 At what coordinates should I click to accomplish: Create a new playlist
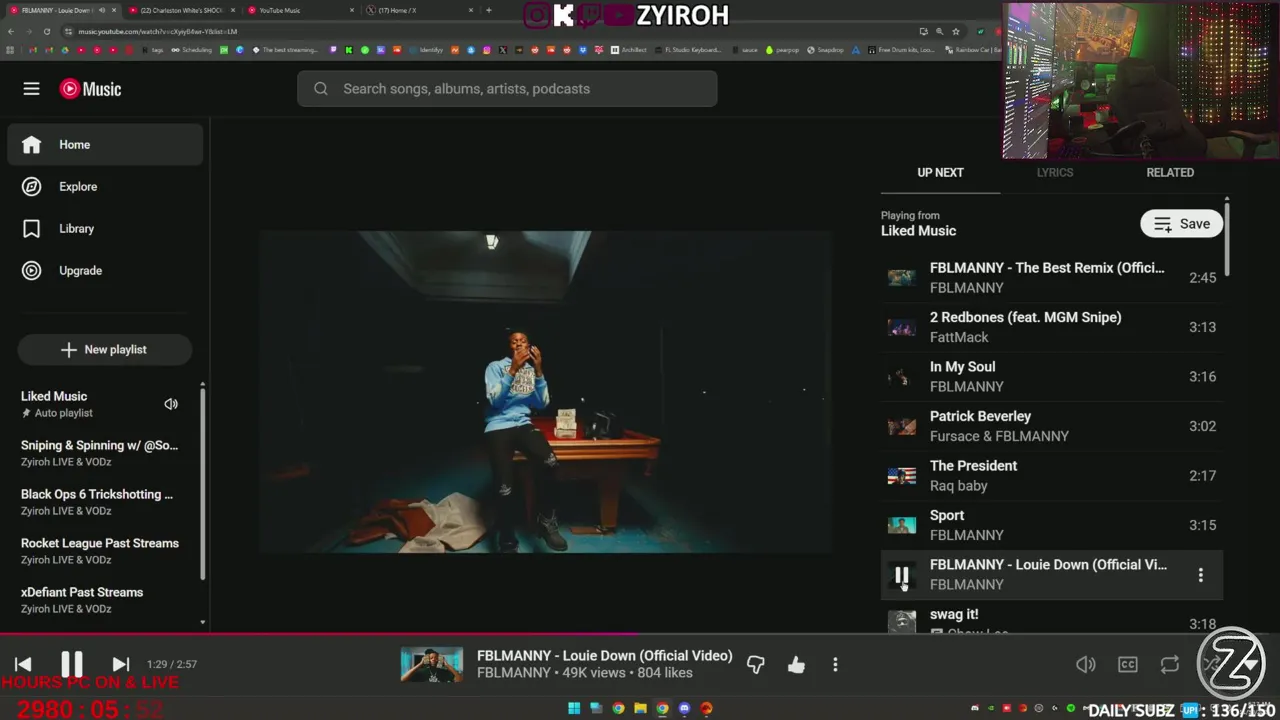point(104,350)
